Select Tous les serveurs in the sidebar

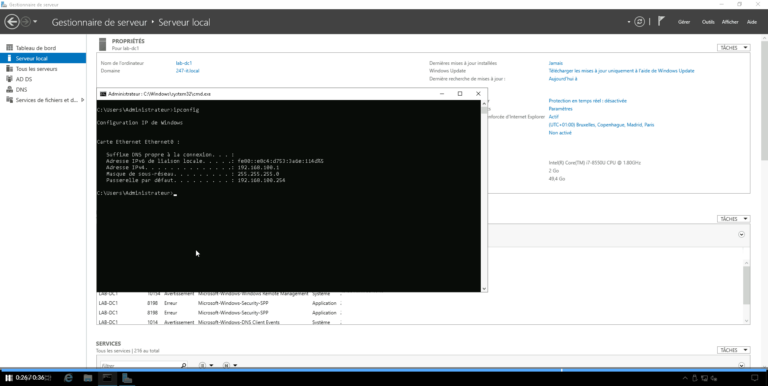[36, 69]
